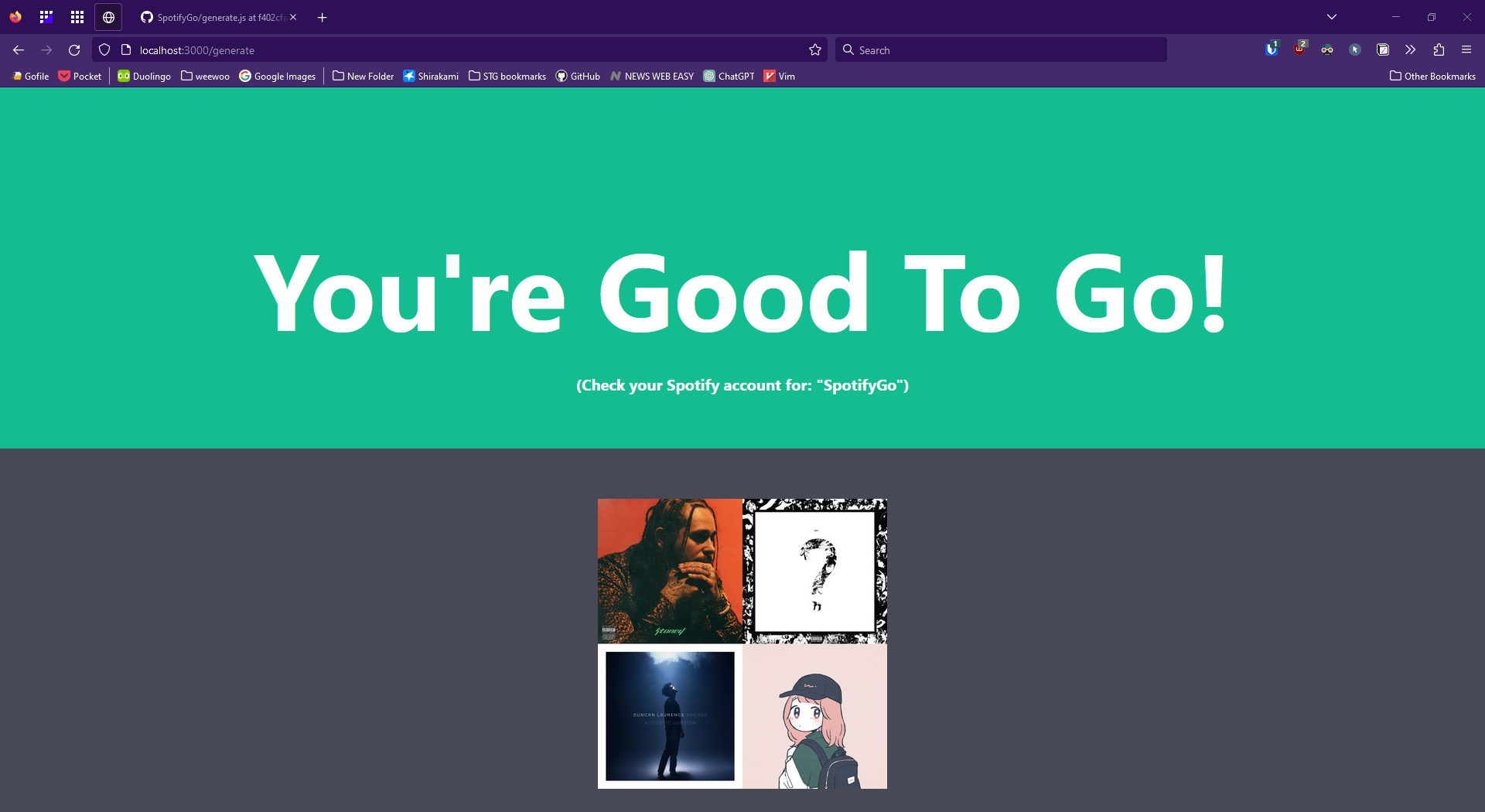Screen dimensions: 1485x812
Task: Open the pinned tab with purple checkered icon
Action: coord(46,17)
